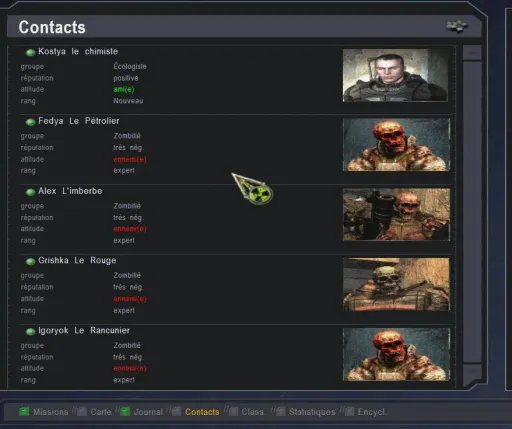Click the green icon next to Missions tab
Screen dimensions: 512x429
(x=24, y=411)
